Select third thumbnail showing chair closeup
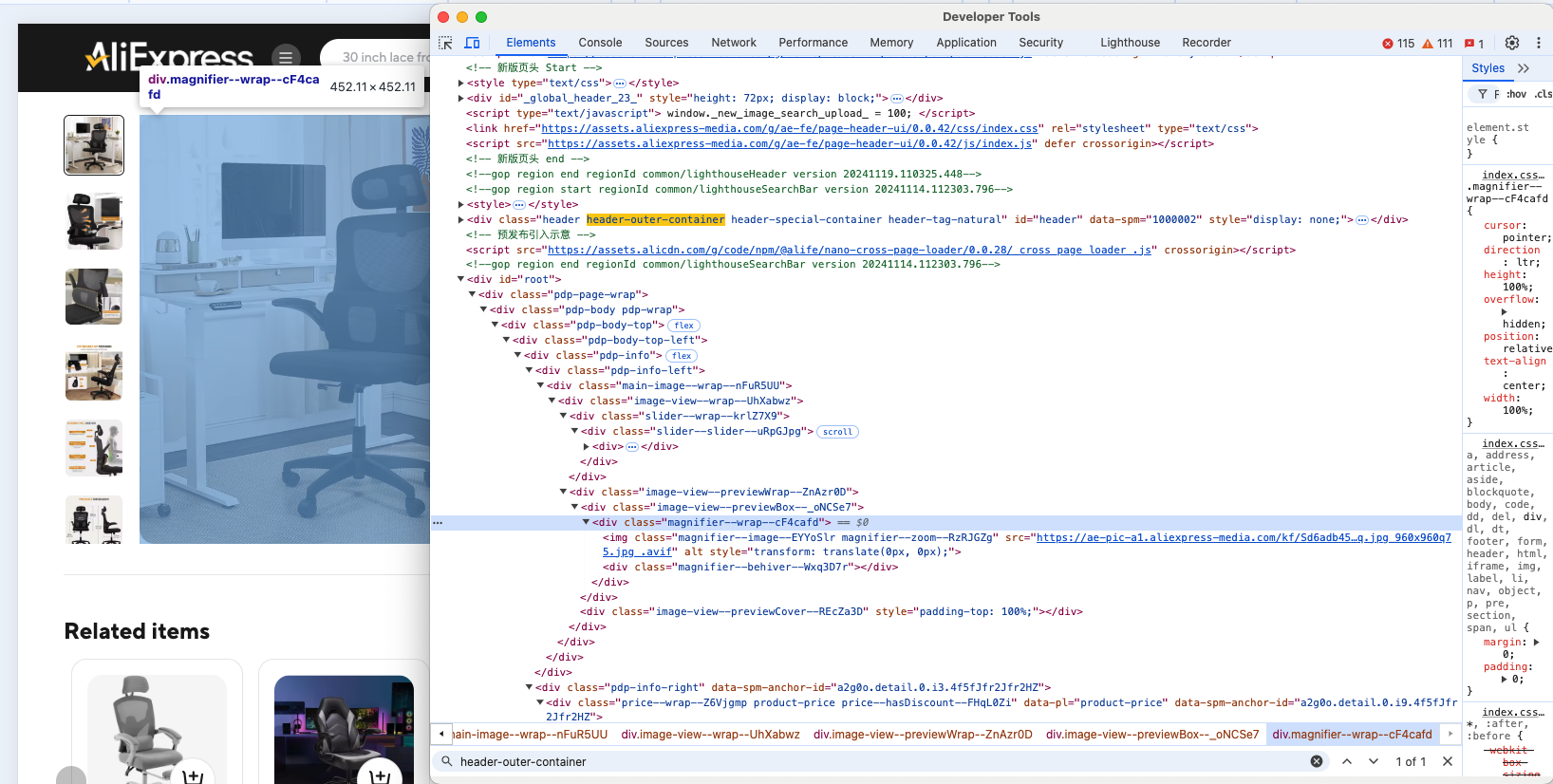The height and width of the screenshot is (784, 1553). coord(94,296)
